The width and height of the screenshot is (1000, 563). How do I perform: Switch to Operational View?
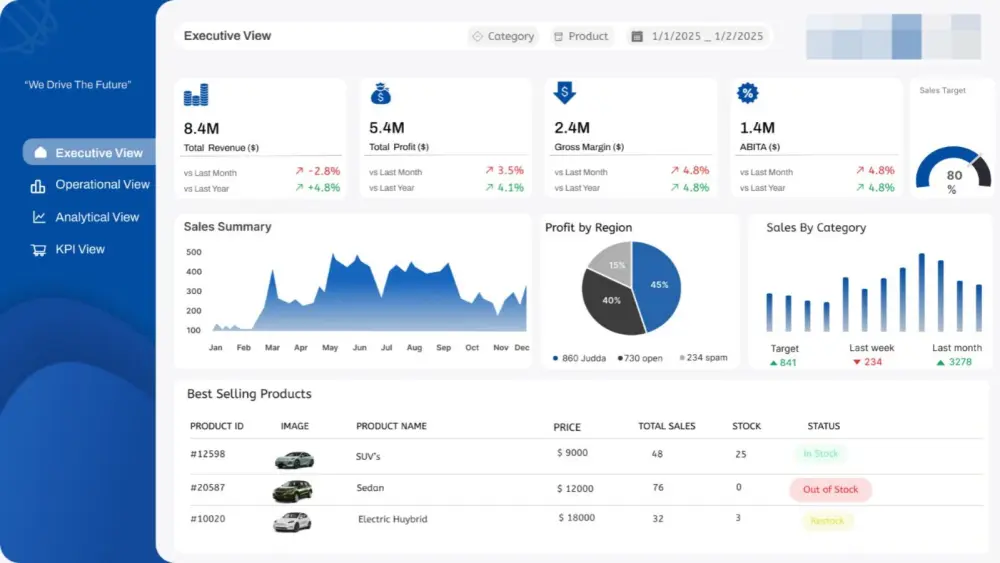(x=102, y=184)
